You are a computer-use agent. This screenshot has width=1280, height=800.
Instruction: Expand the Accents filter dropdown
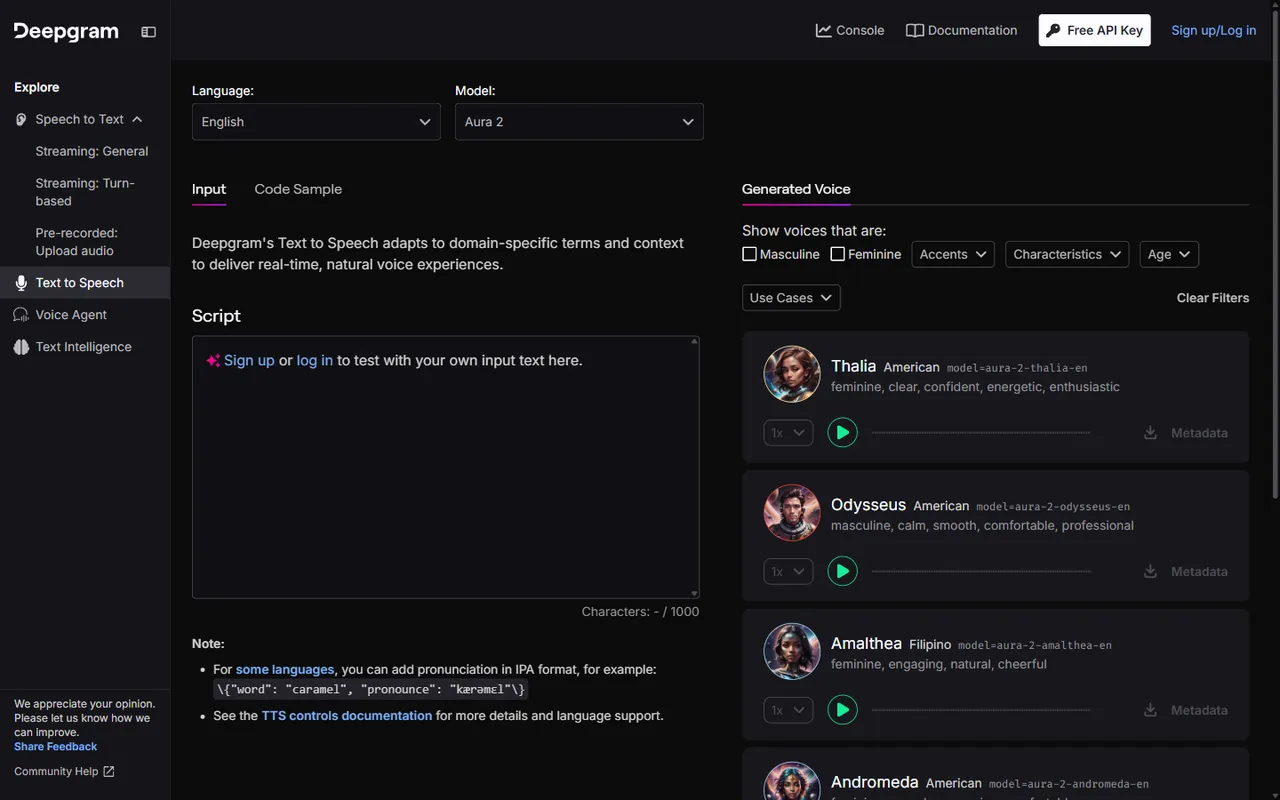tap(953, 254)
